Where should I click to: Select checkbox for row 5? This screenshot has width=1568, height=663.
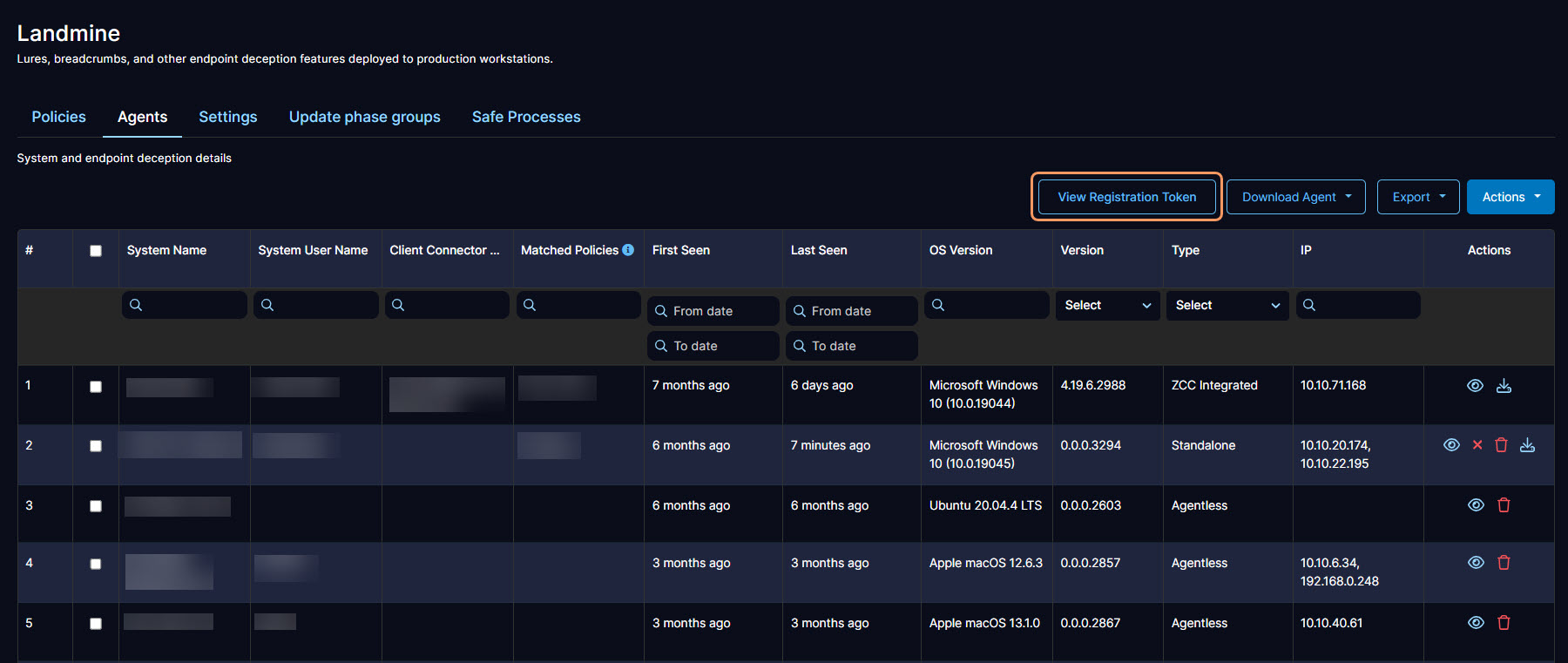tap(96, 624)
